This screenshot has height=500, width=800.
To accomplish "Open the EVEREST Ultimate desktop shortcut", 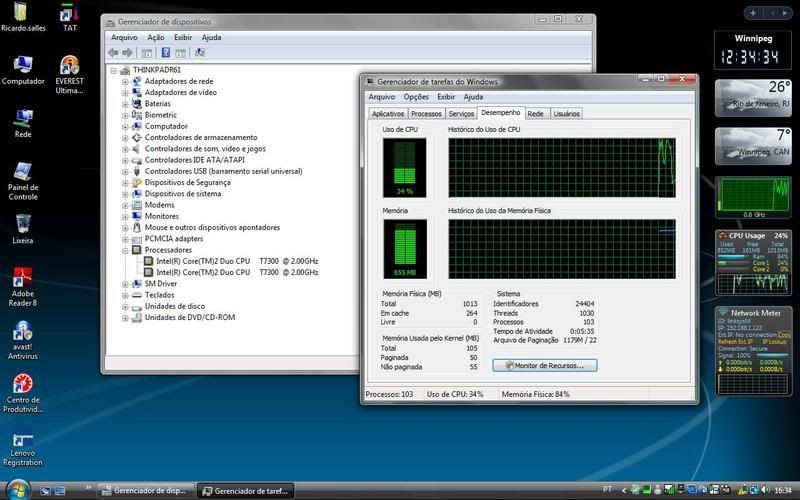I will click(69, 66).
